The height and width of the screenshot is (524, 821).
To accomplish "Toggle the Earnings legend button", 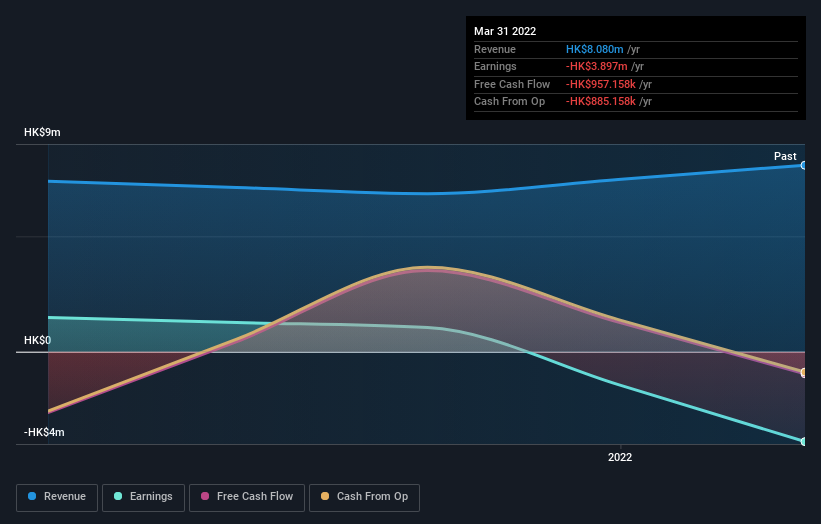I will (x=143, y=497).
